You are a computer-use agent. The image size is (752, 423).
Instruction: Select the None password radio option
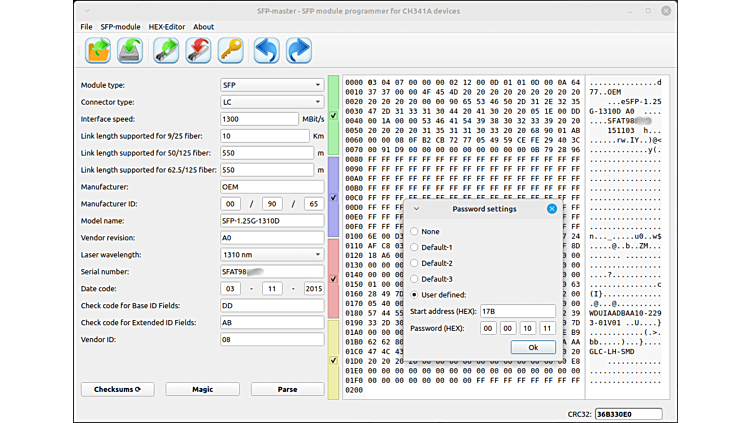coord(415,231)
